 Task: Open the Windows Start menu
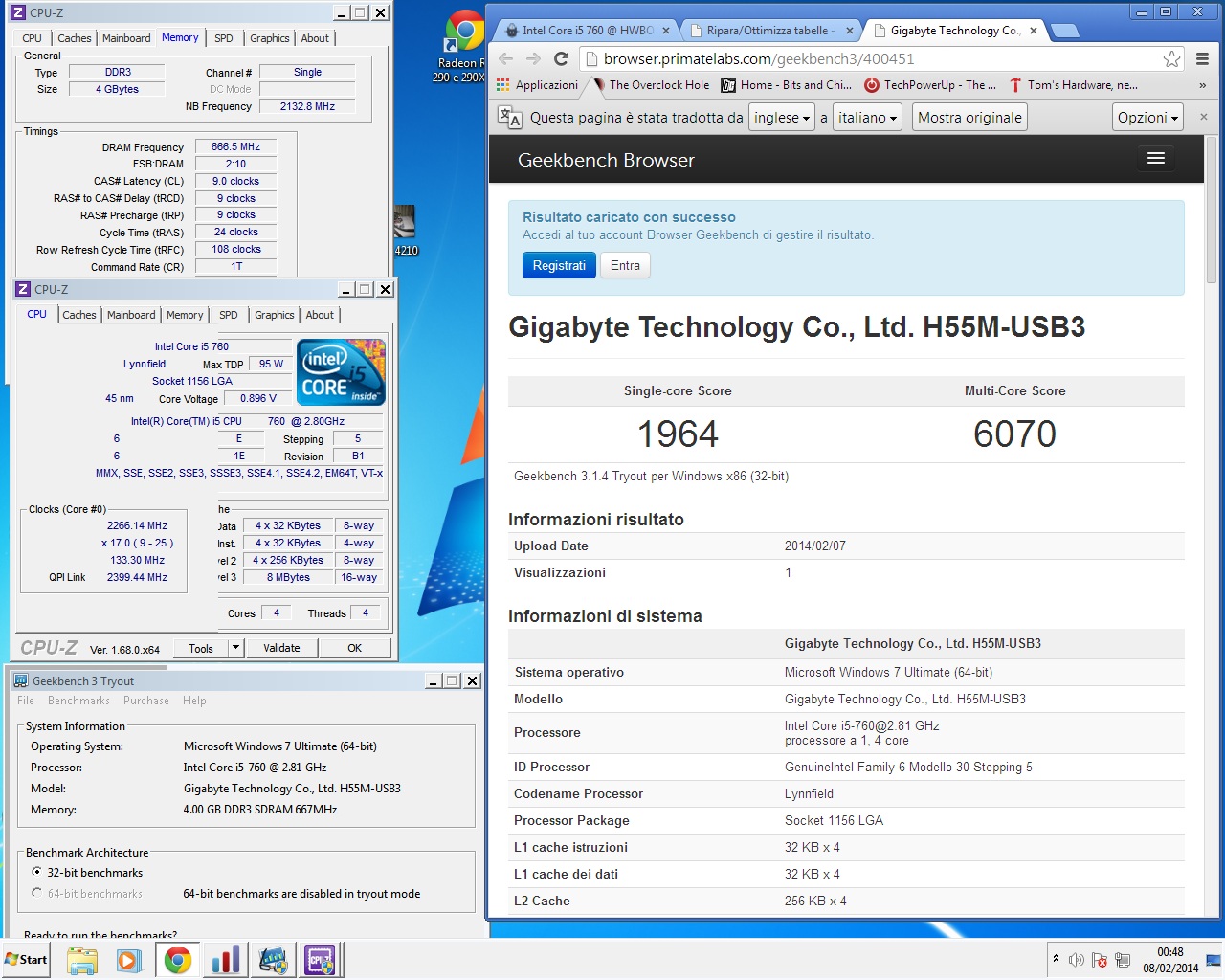(27, 960)
